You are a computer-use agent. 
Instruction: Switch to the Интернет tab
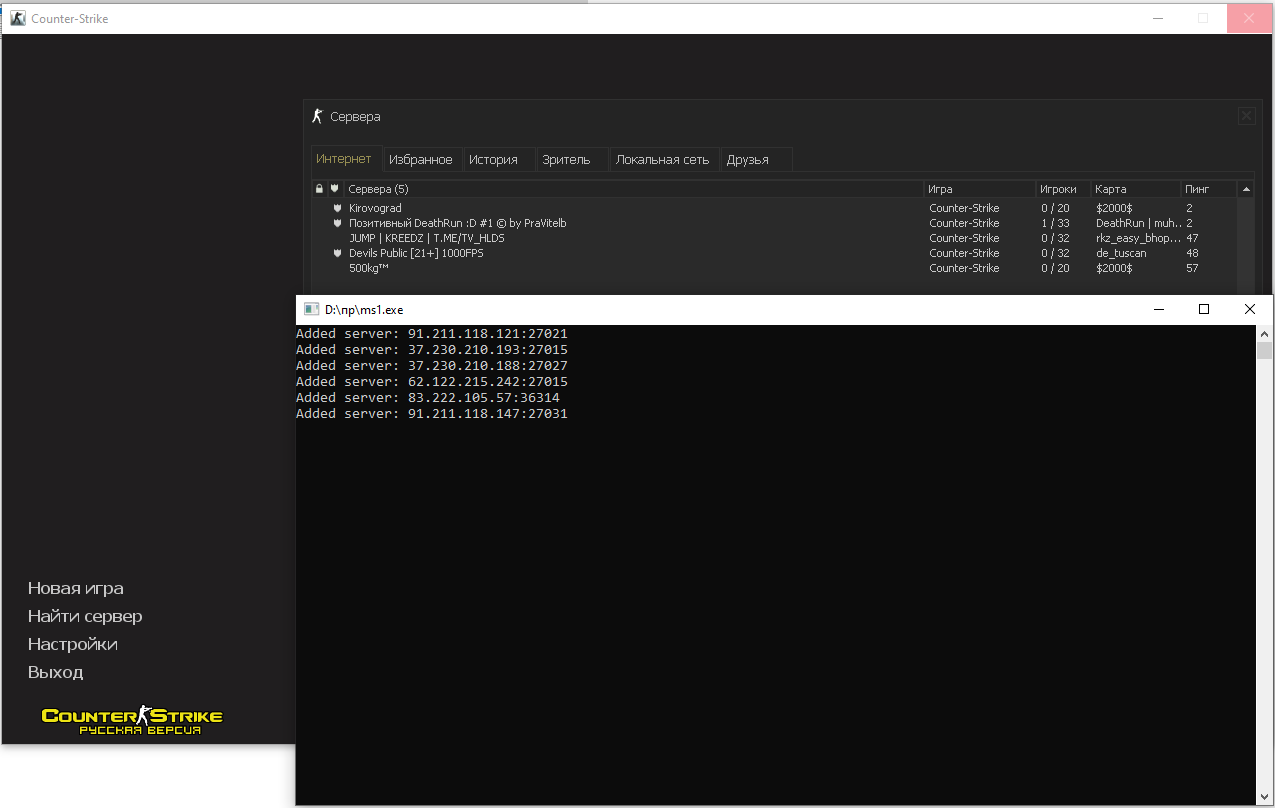pos(346,159)
